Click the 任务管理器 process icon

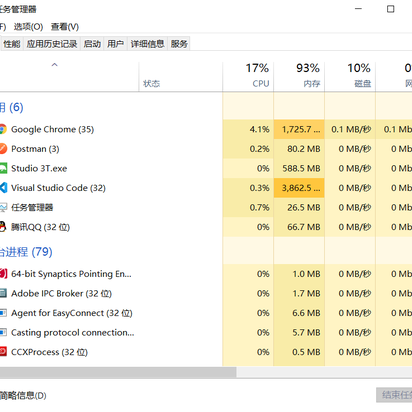(3, 207)
